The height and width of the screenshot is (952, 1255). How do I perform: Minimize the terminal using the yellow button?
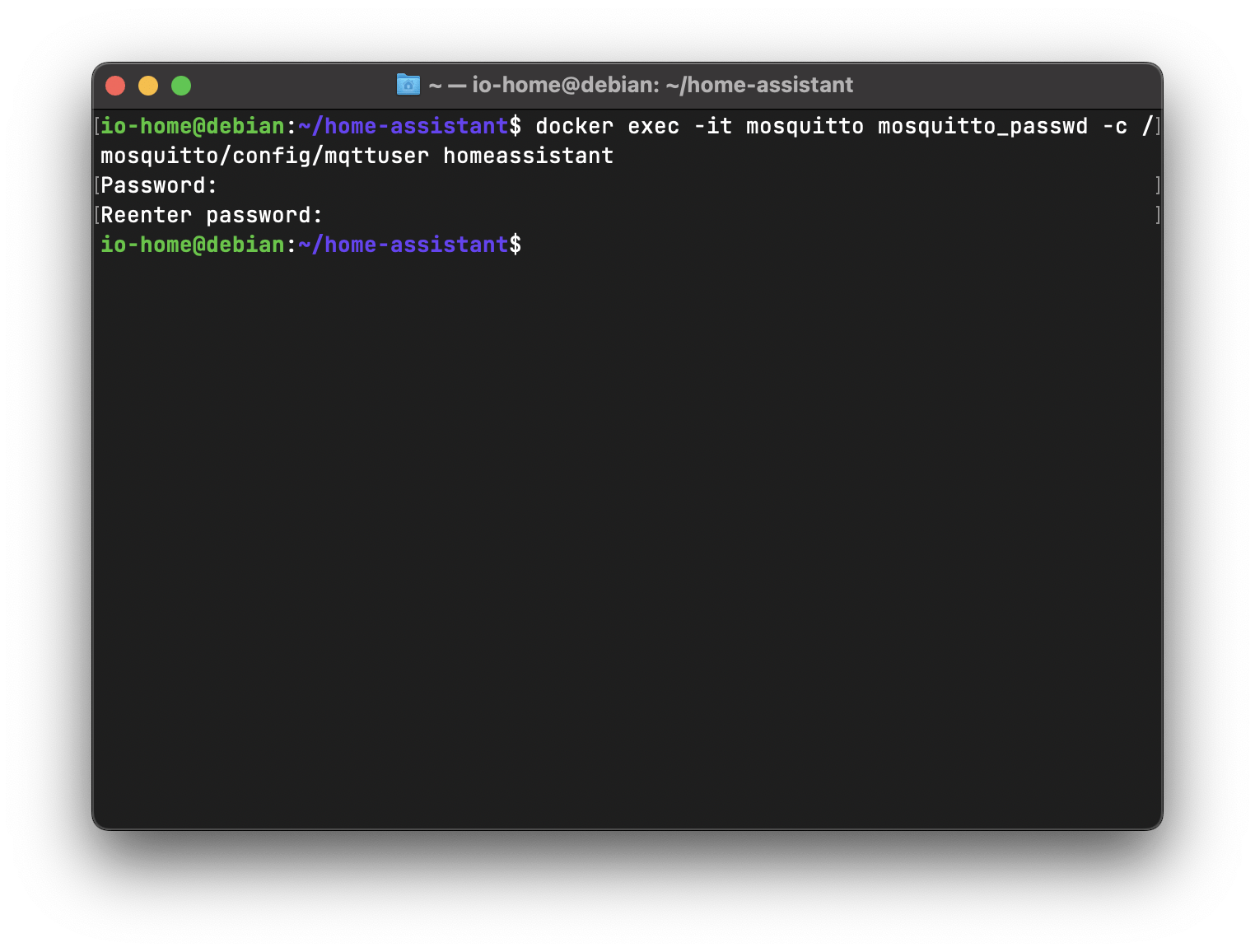point(148,86)
